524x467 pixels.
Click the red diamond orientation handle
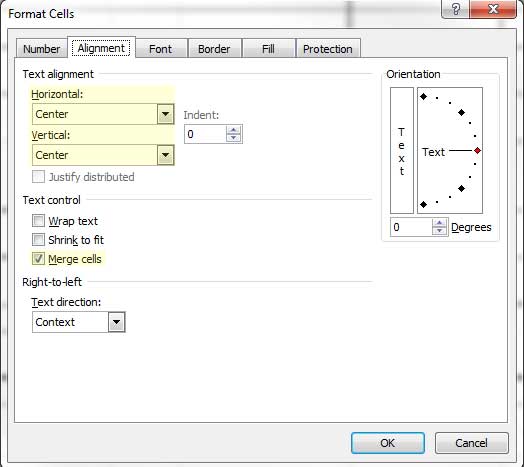(478, 150)
